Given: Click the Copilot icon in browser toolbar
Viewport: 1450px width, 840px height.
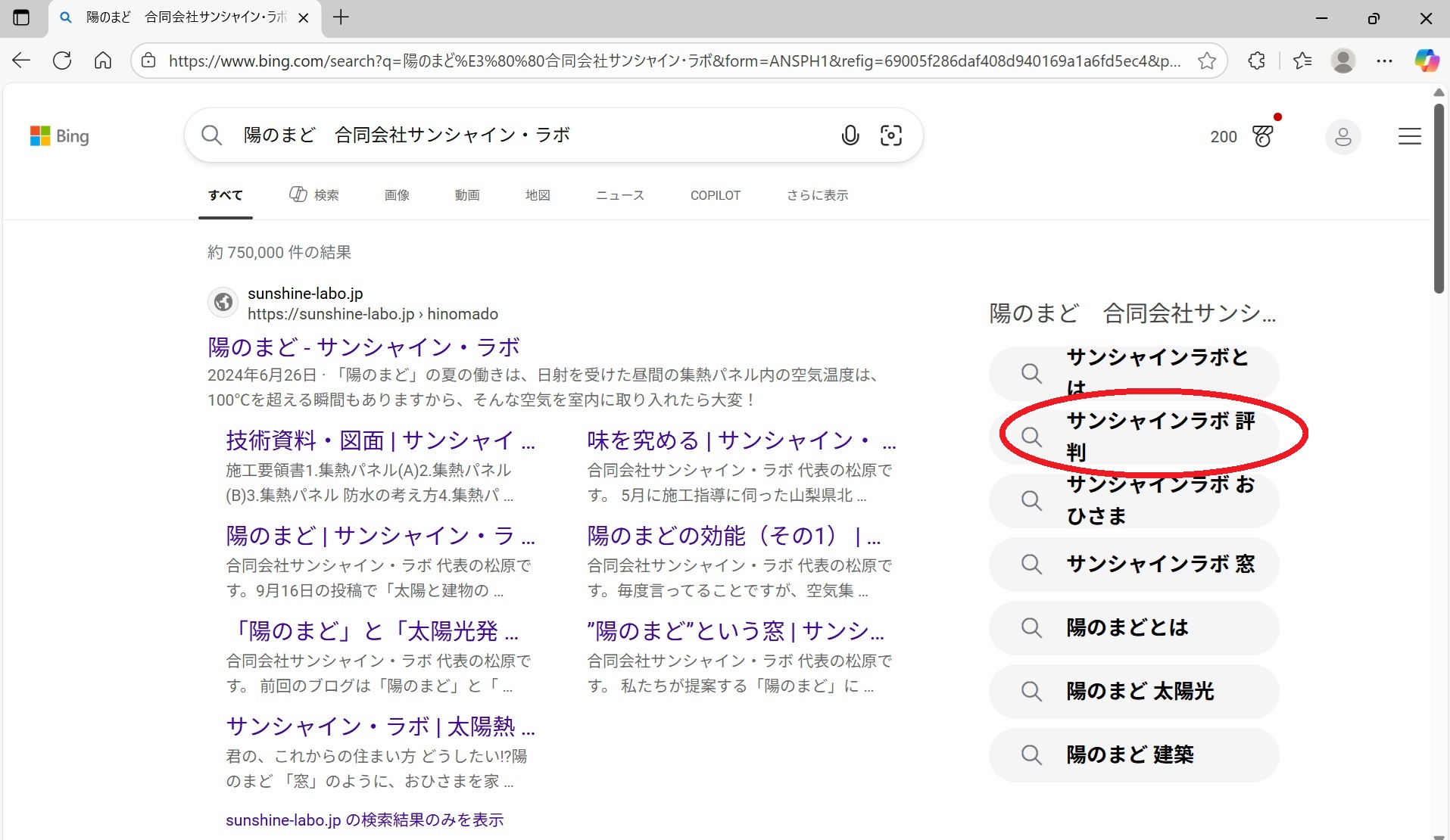Looking at the screenshot, I should 1427,61.
